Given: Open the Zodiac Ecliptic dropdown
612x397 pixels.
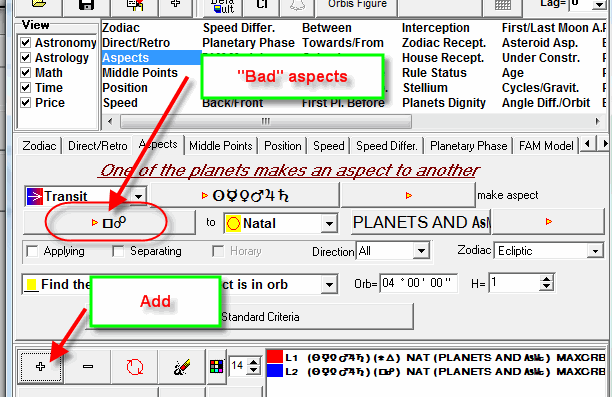Looking at the screenshot, I should pos(549,251).
